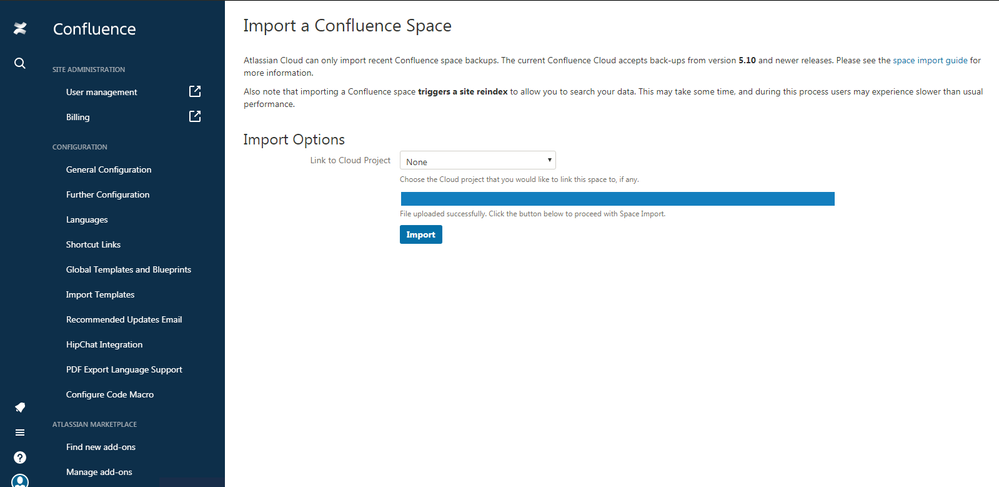Go to User management
Screen dimensions: 999x487
click(x=101, y=92)
